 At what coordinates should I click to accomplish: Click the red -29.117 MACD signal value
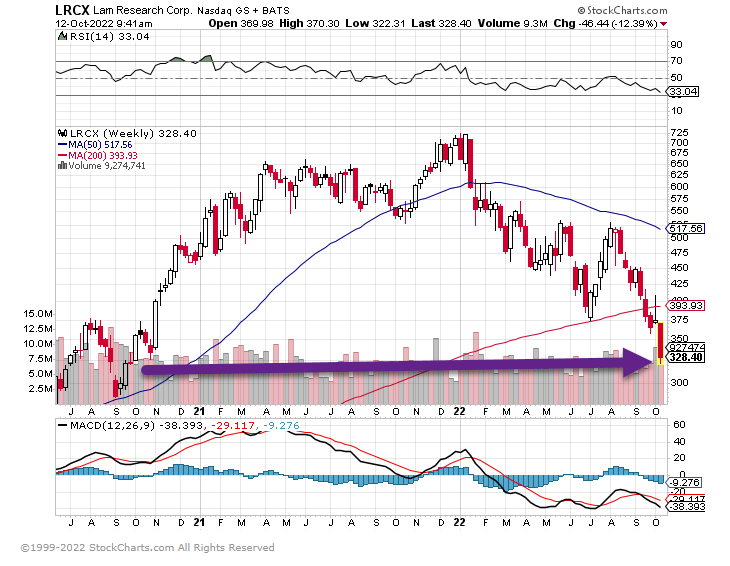pos(233,425)
